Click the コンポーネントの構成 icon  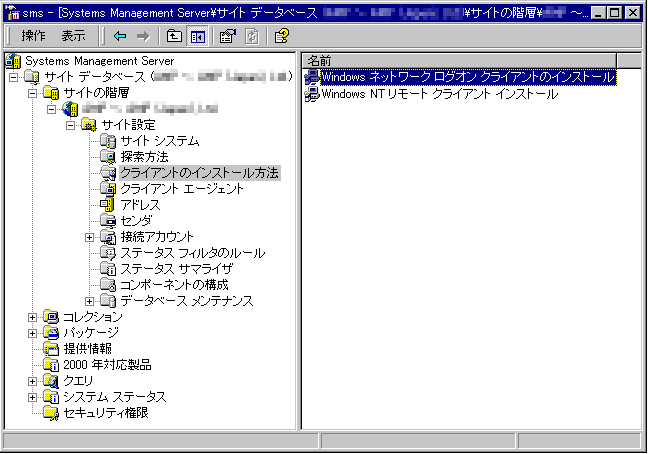click(108, 285)
